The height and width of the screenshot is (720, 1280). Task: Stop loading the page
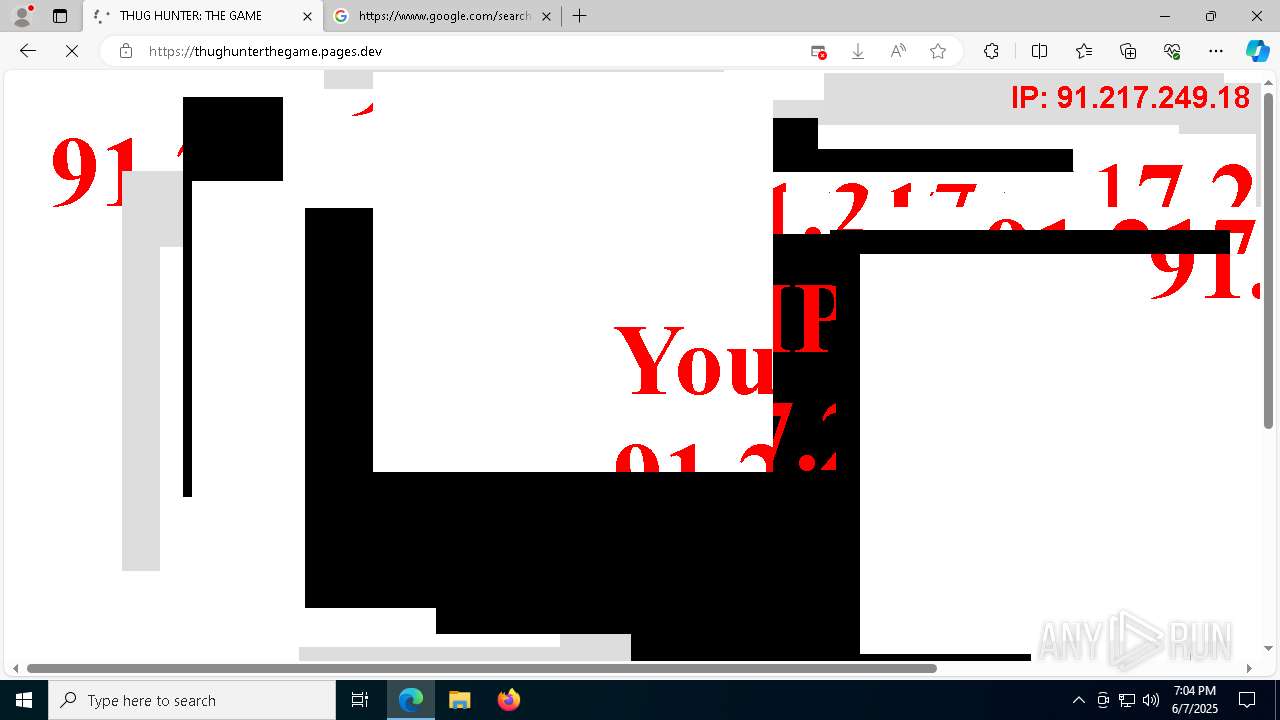[x=72, y=51]
